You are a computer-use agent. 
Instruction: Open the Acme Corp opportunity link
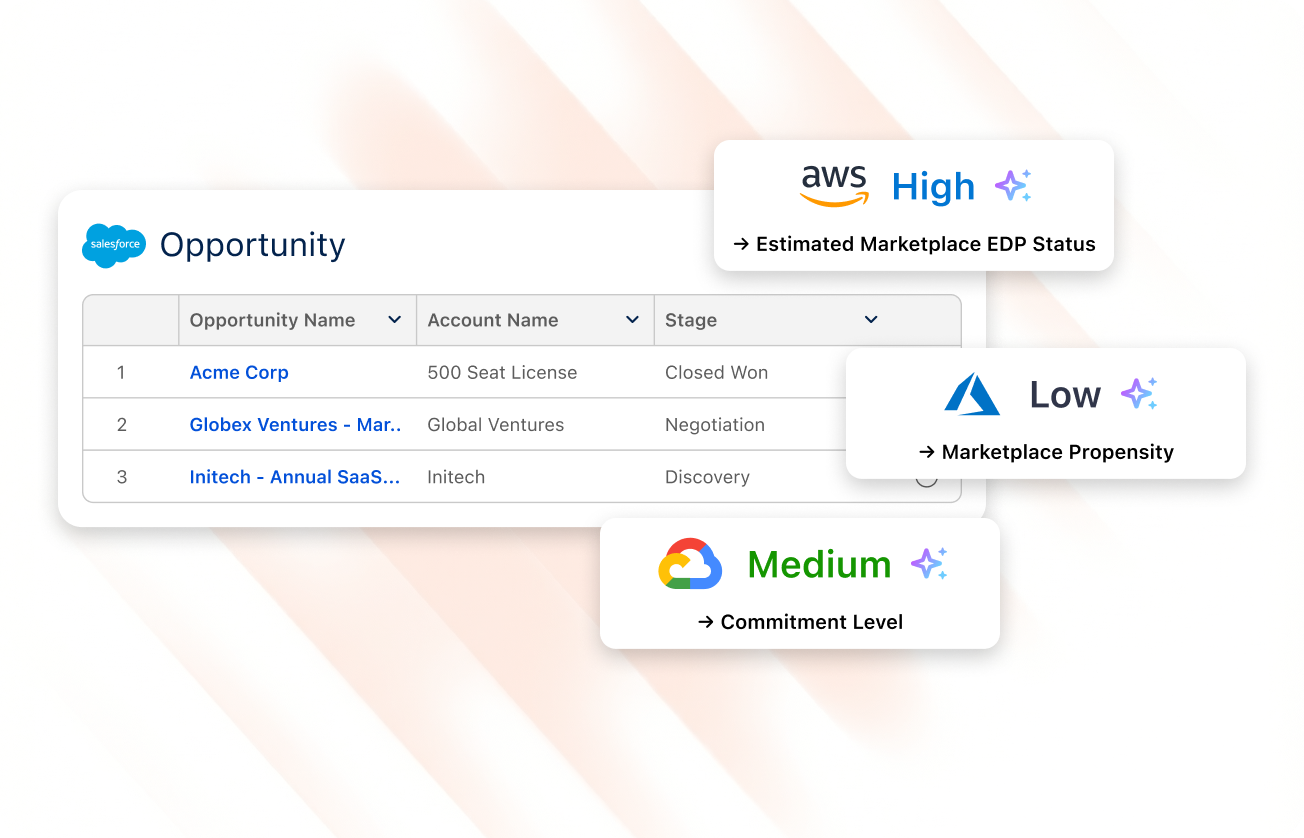(239, 373)
